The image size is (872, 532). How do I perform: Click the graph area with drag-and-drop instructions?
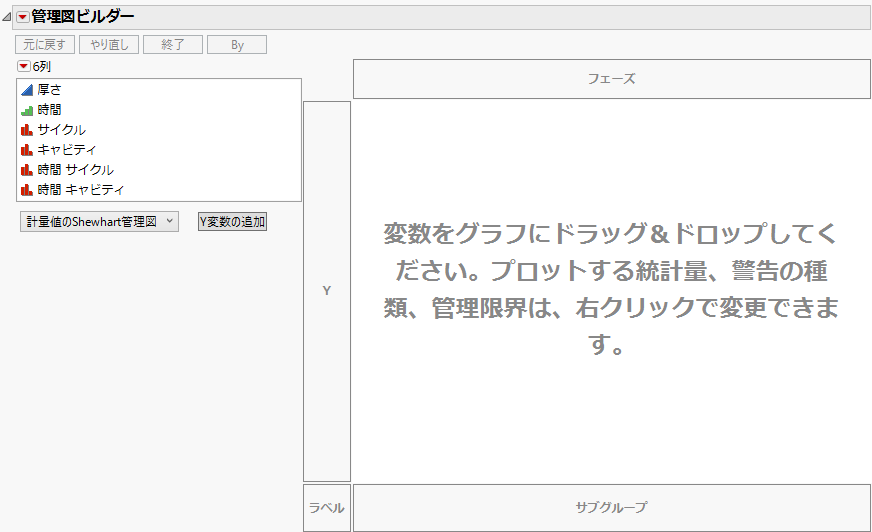[x=612, y=290]
